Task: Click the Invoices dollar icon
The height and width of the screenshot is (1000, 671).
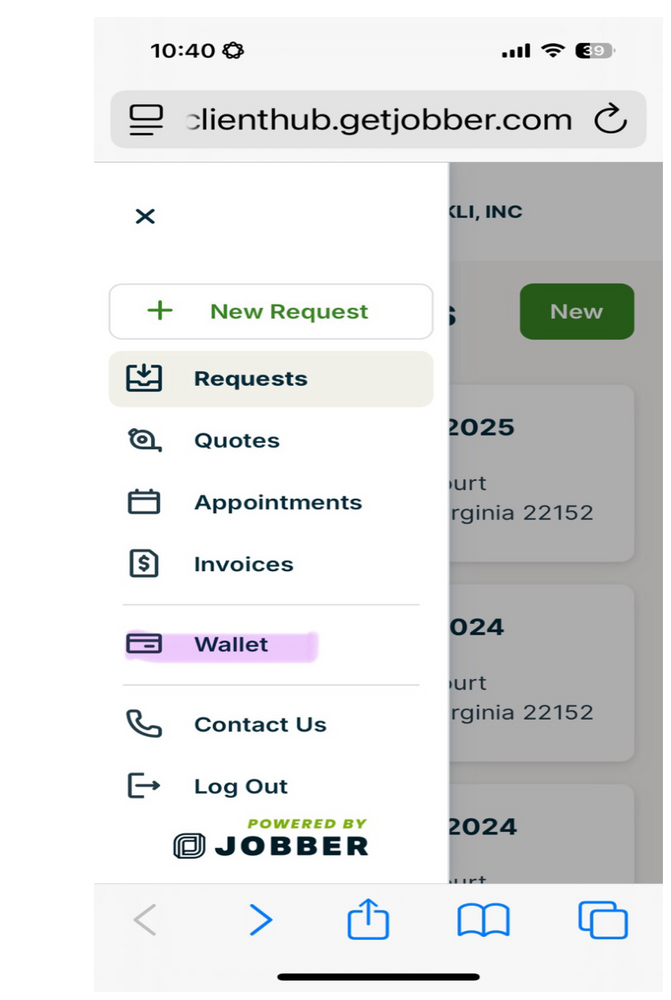Action: pyautogui.click(x=144, y=564)
